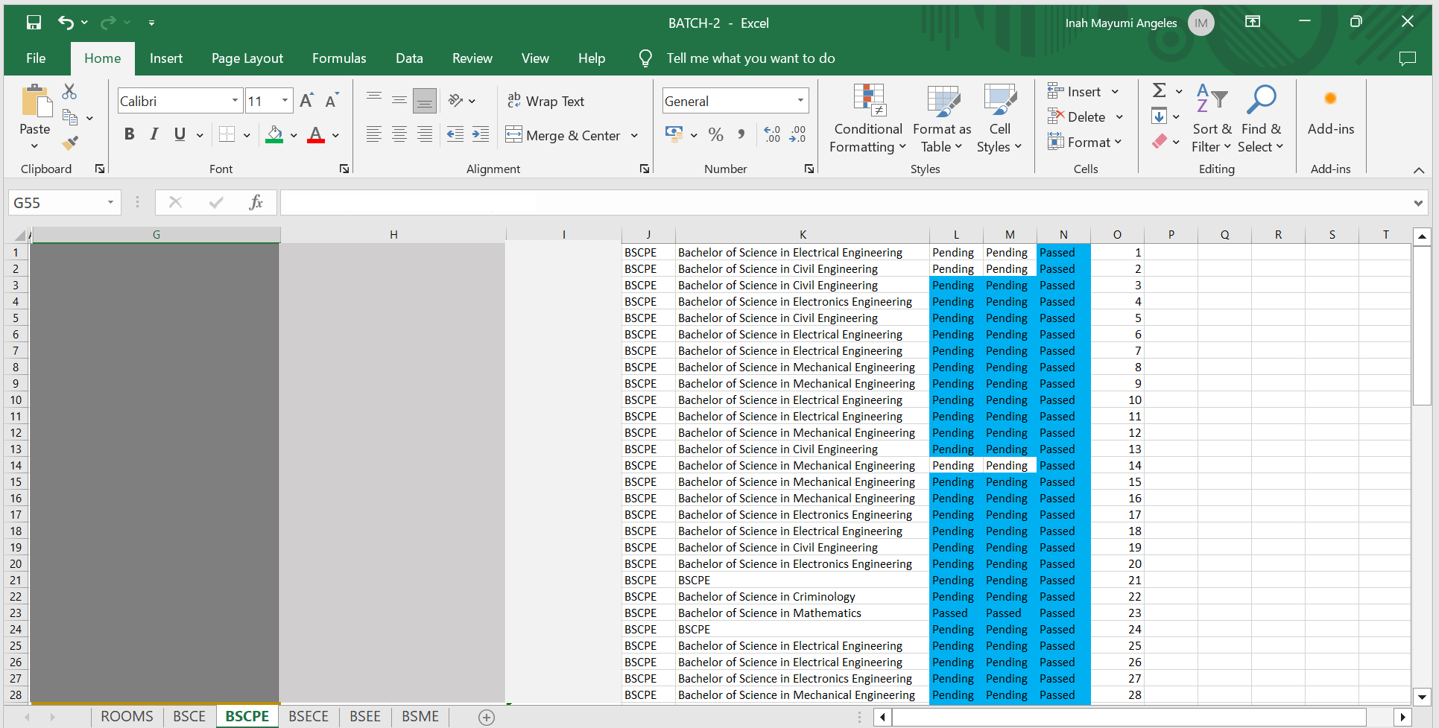Toggle Bold formatting

(129, 135)
